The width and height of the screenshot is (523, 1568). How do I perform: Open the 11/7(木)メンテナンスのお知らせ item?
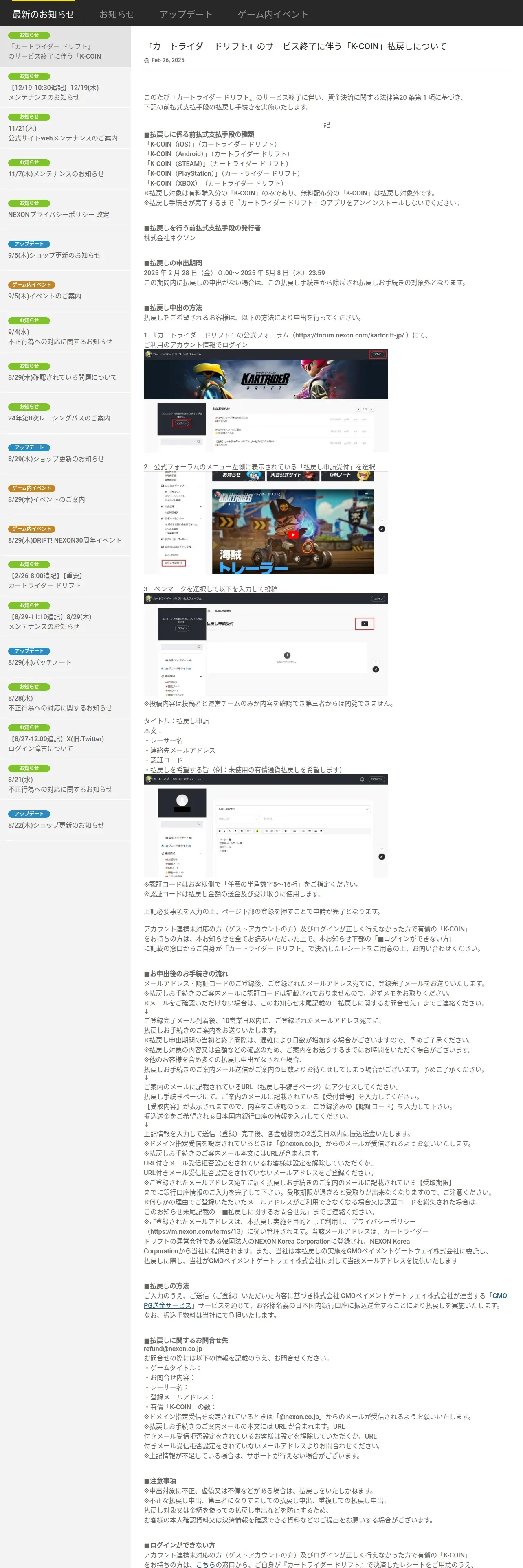click(65, 169)
